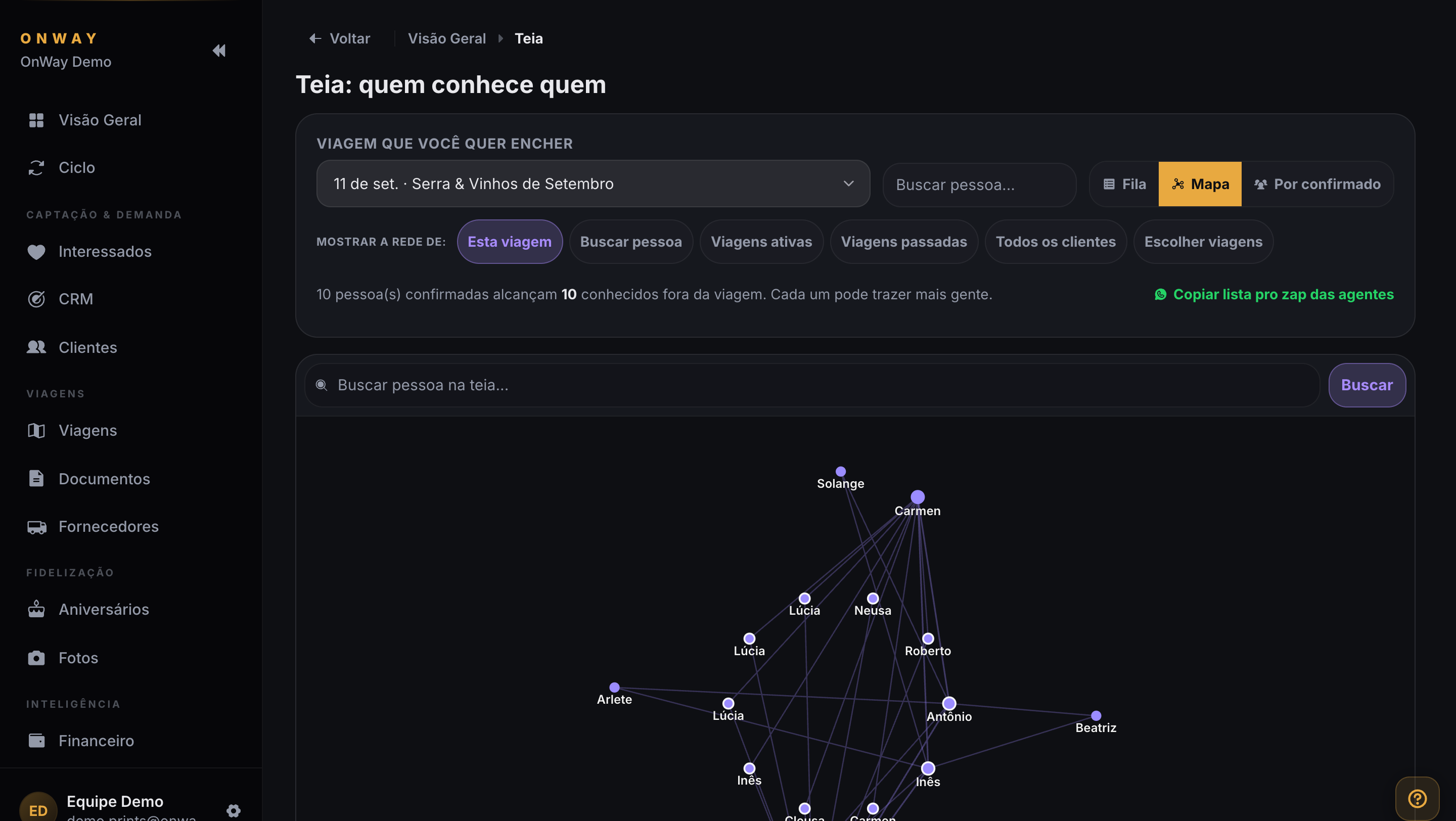Select the Viagens passadas filter
1456x821 pixels.
pos(904,242)
